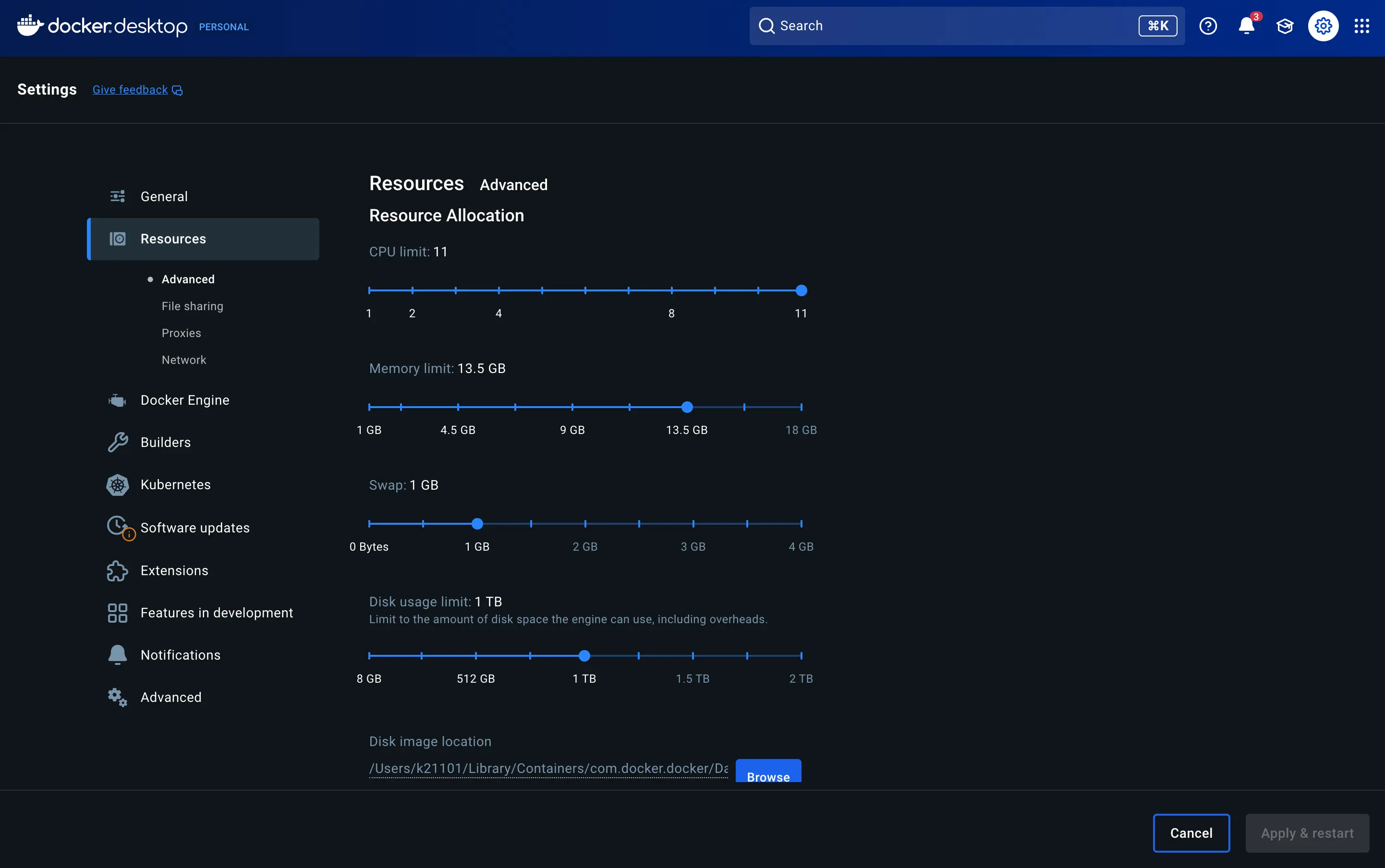Click the Features in development grid icon
The width and height of the screenshot is (1385, 868).
tap(118, 613)
